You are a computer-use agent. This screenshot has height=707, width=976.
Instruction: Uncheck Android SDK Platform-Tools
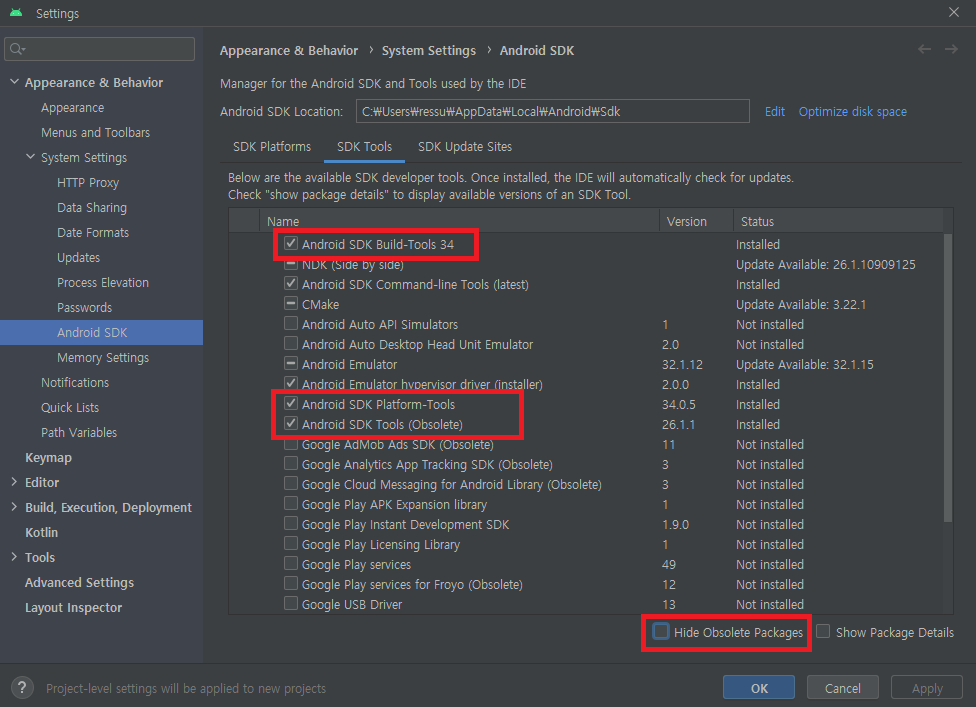click(x=291, y=403)
